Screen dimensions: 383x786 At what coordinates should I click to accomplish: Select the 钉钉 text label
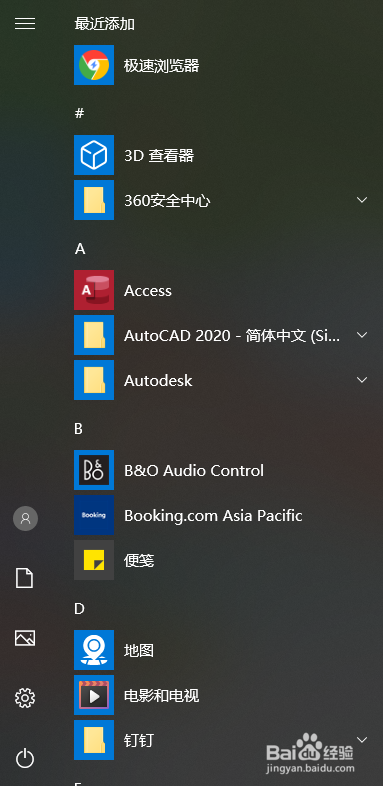tap(139, 740)
